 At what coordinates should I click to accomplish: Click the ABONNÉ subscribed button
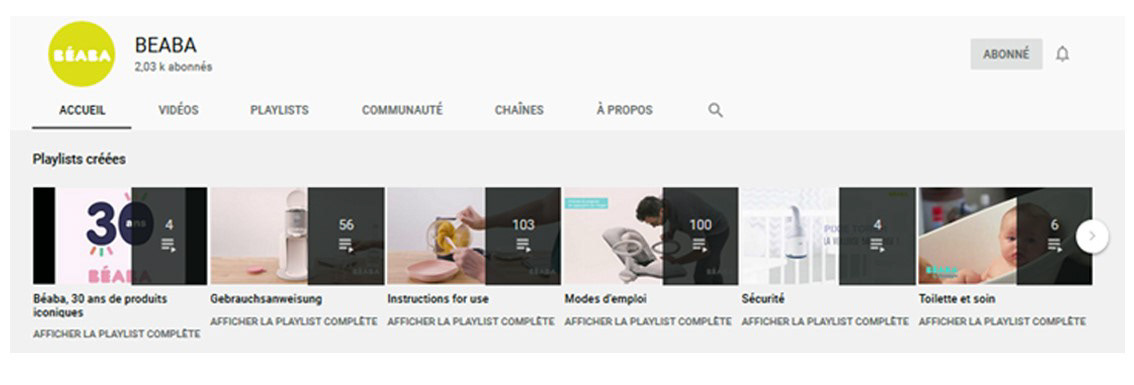coord(1006,54)
